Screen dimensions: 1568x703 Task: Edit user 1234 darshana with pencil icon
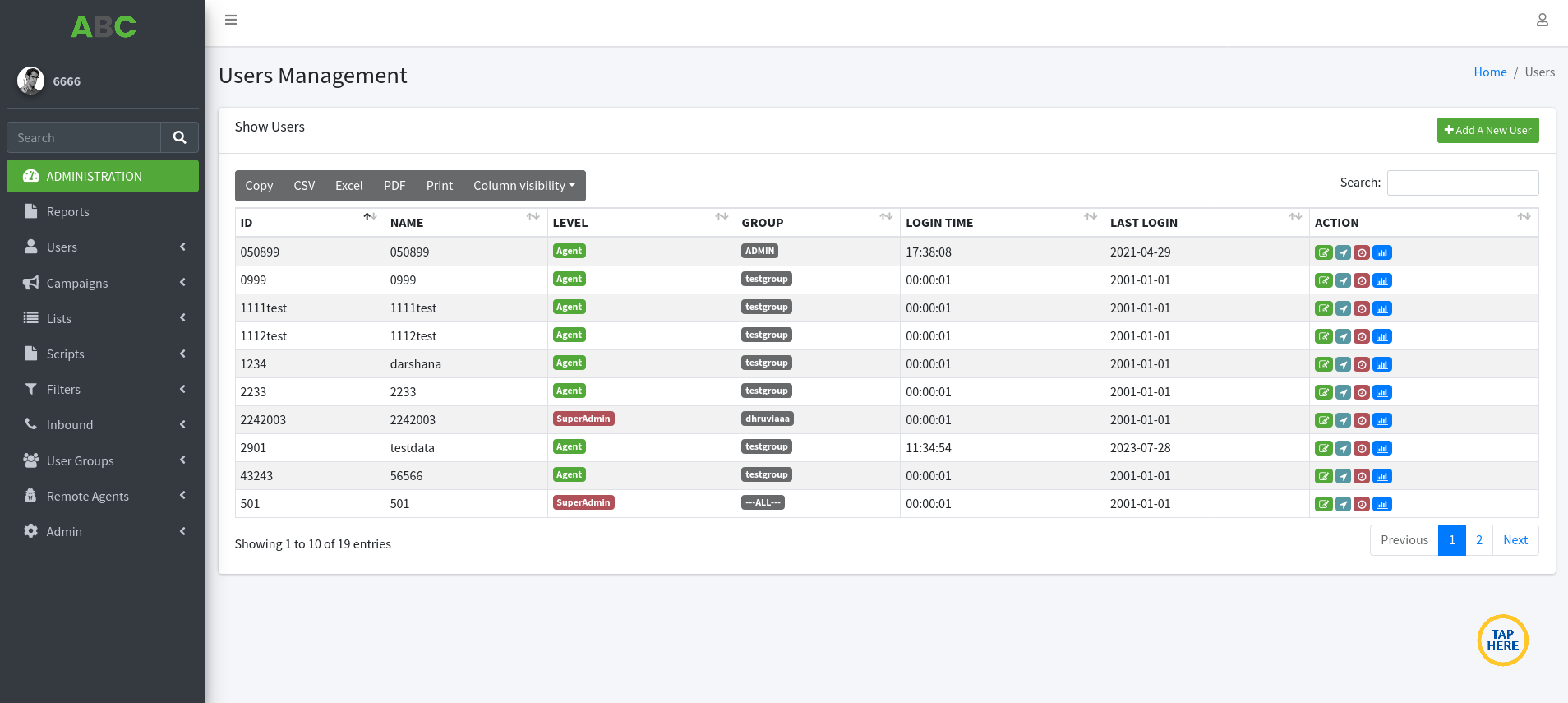(1323, 364)
